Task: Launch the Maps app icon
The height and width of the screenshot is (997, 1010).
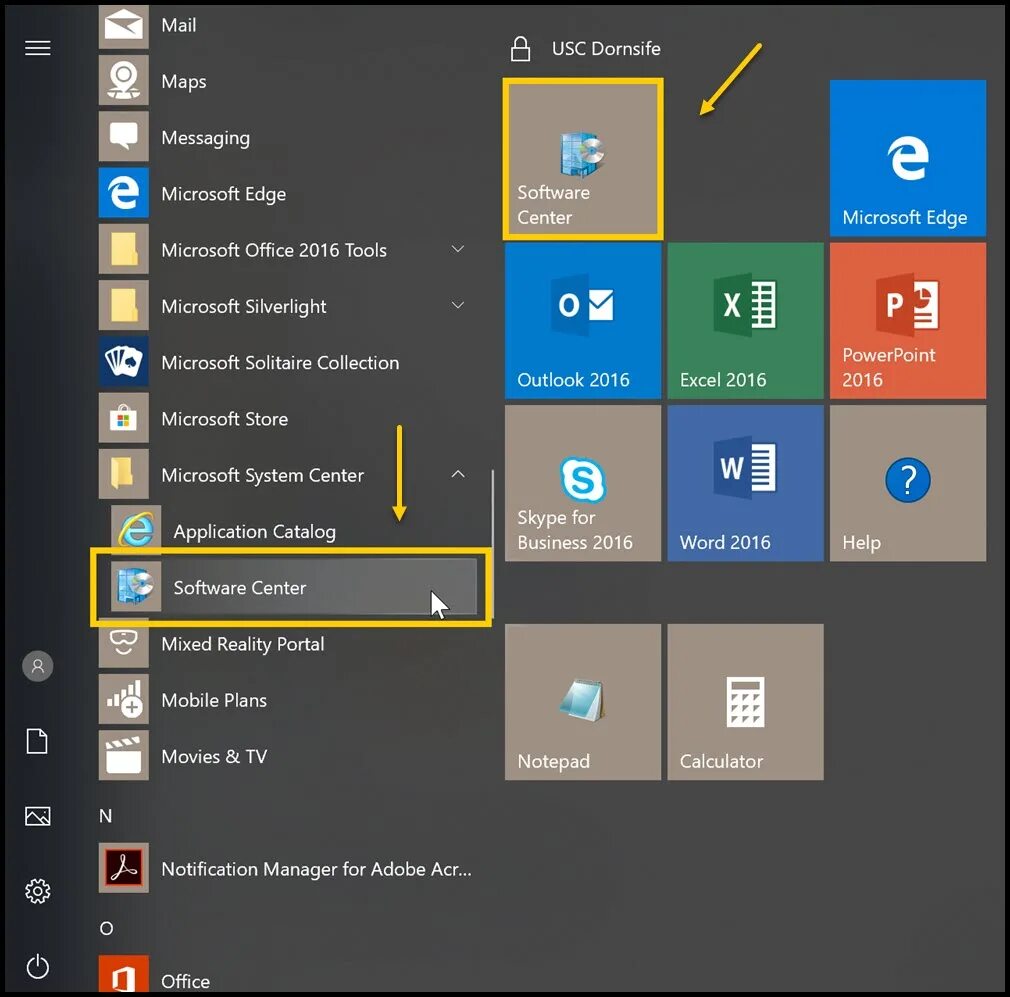Action: pyautogui.click(x=123, y=81)
